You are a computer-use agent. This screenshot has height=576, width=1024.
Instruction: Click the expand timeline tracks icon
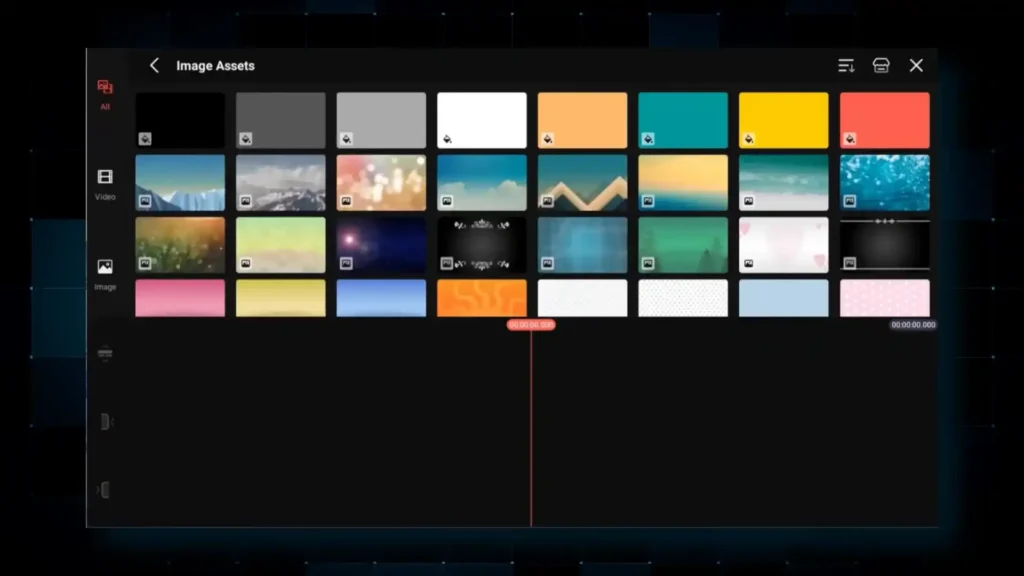105,354
